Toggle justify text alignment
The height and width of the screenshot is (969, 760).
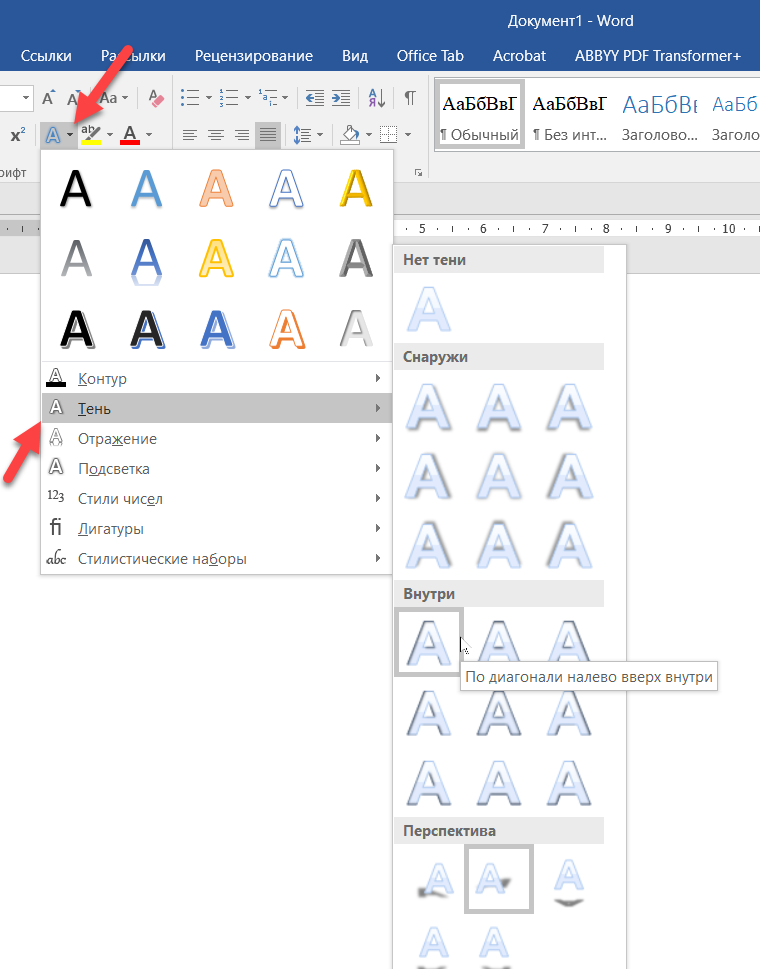coord(267,135)
